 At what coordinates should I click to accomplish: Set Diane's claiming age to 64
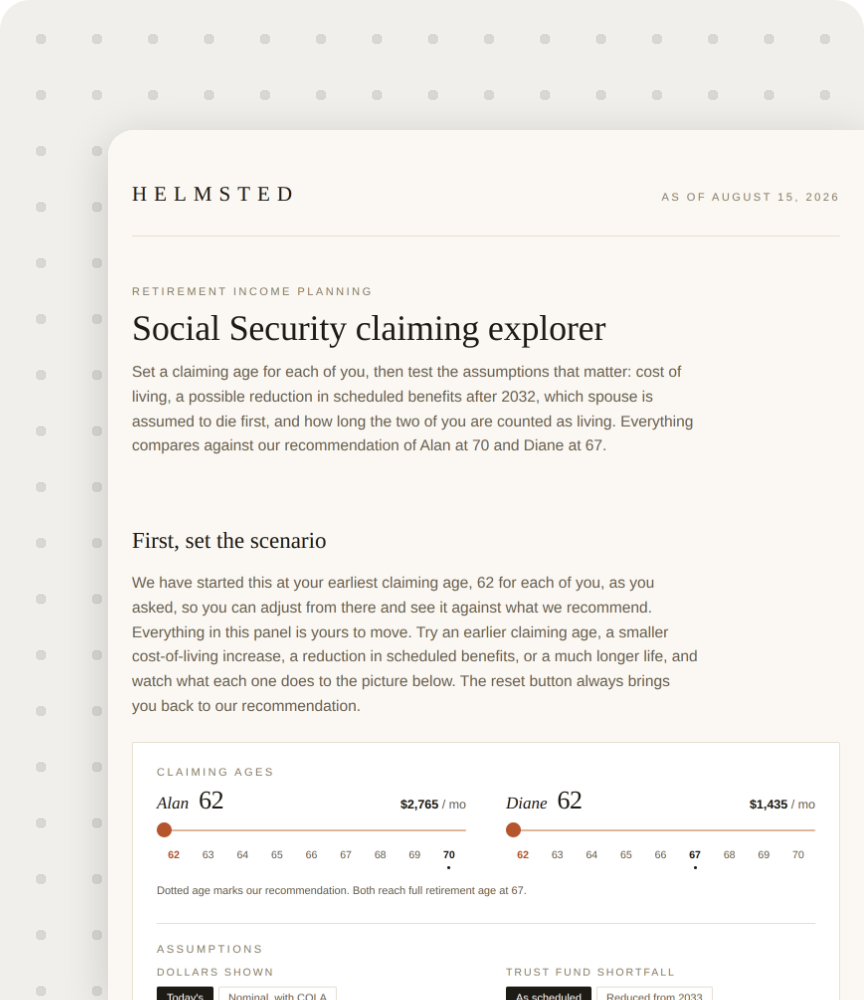point(592,855)
